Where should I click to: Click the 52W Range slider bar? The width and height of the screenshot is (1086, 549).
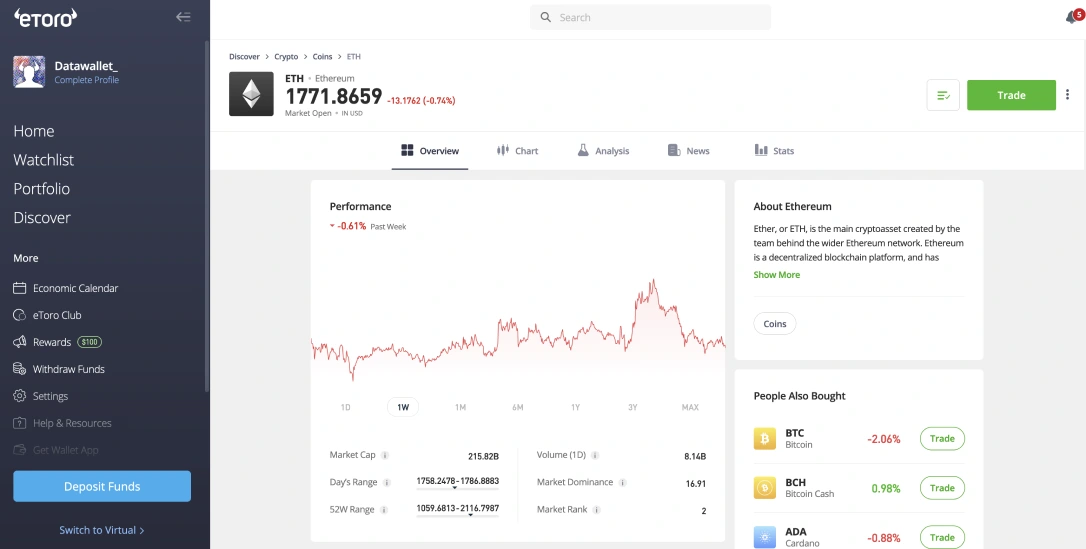click(x=457, y=516)
